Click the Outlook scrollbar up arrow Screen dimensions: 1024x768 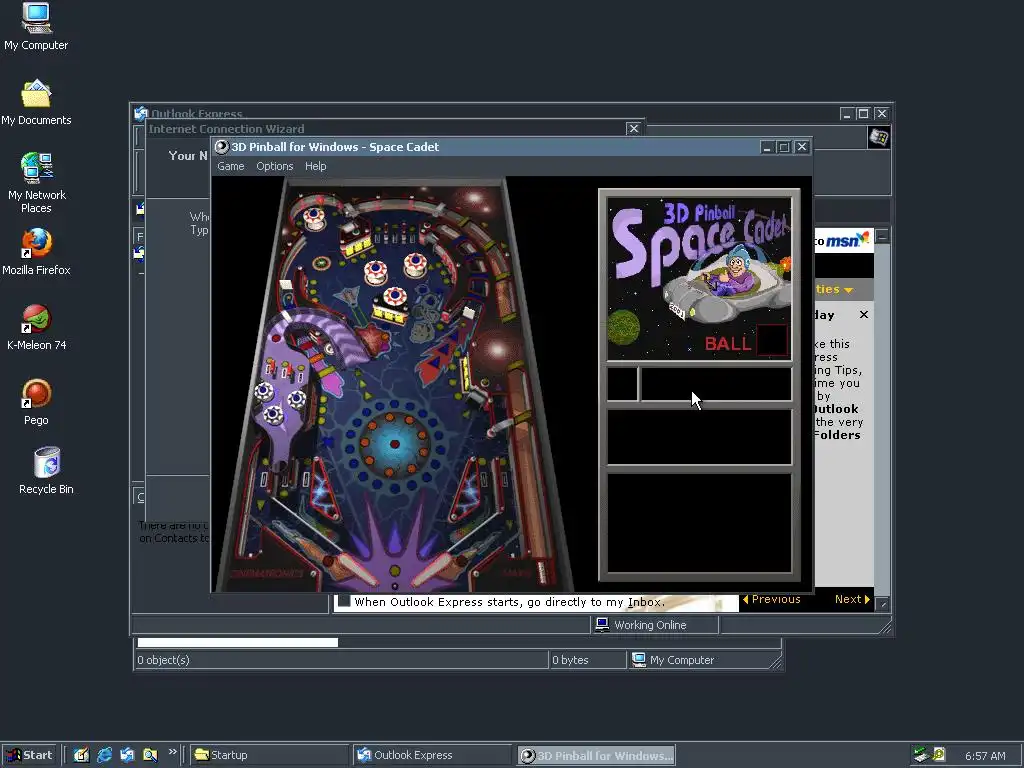click(882, 236)
